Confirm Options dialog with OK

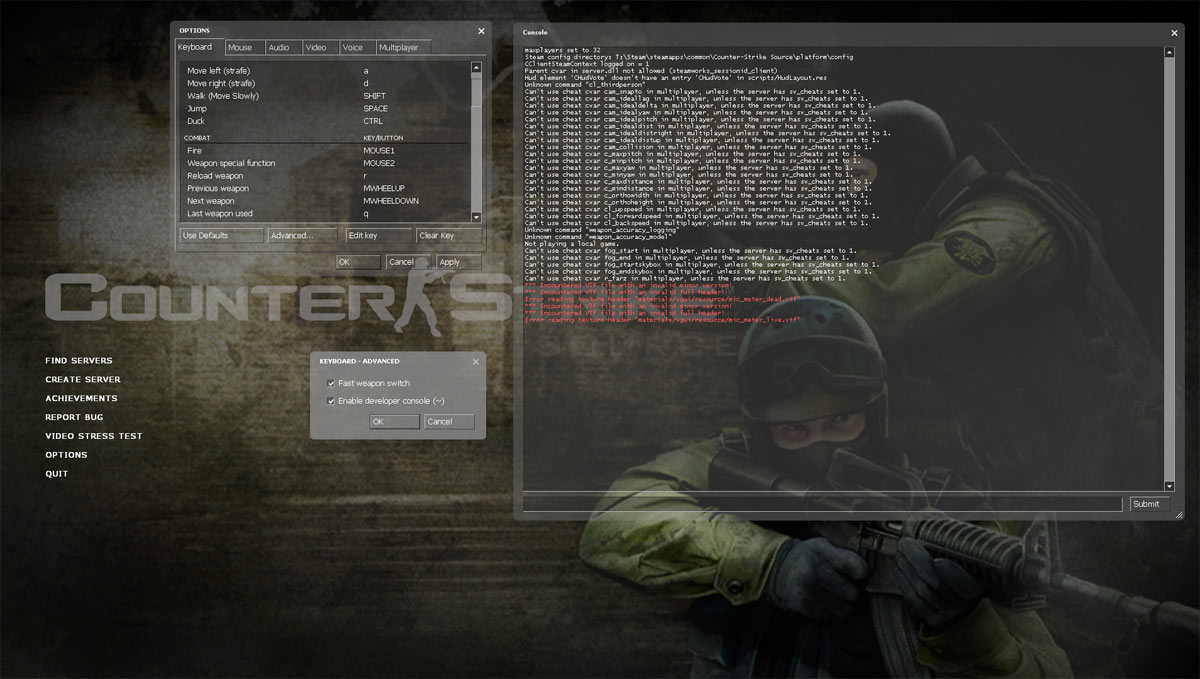(358, 262)
